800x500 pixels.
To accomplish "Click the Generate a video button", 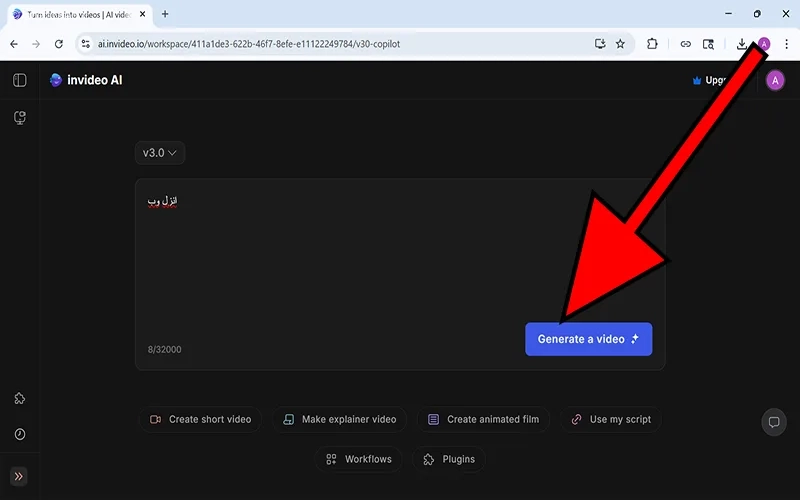I will (588, 339).
